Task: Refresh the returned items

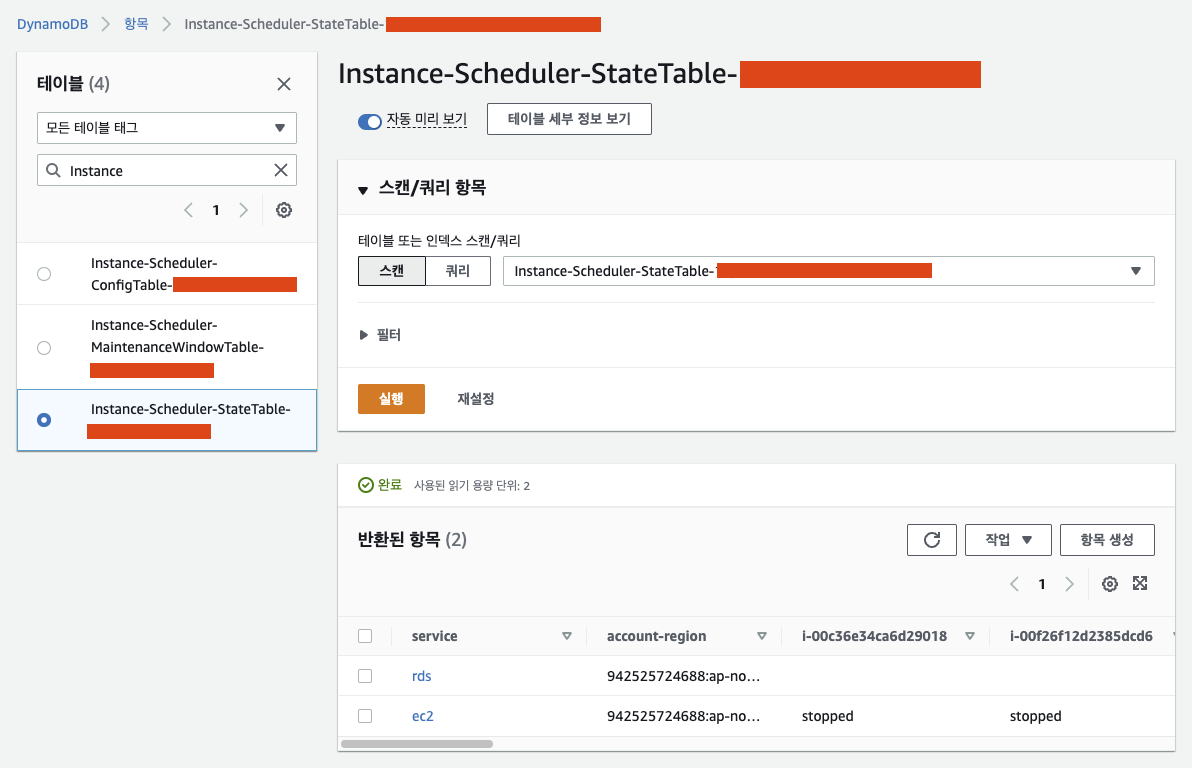Action: [932, 540]
